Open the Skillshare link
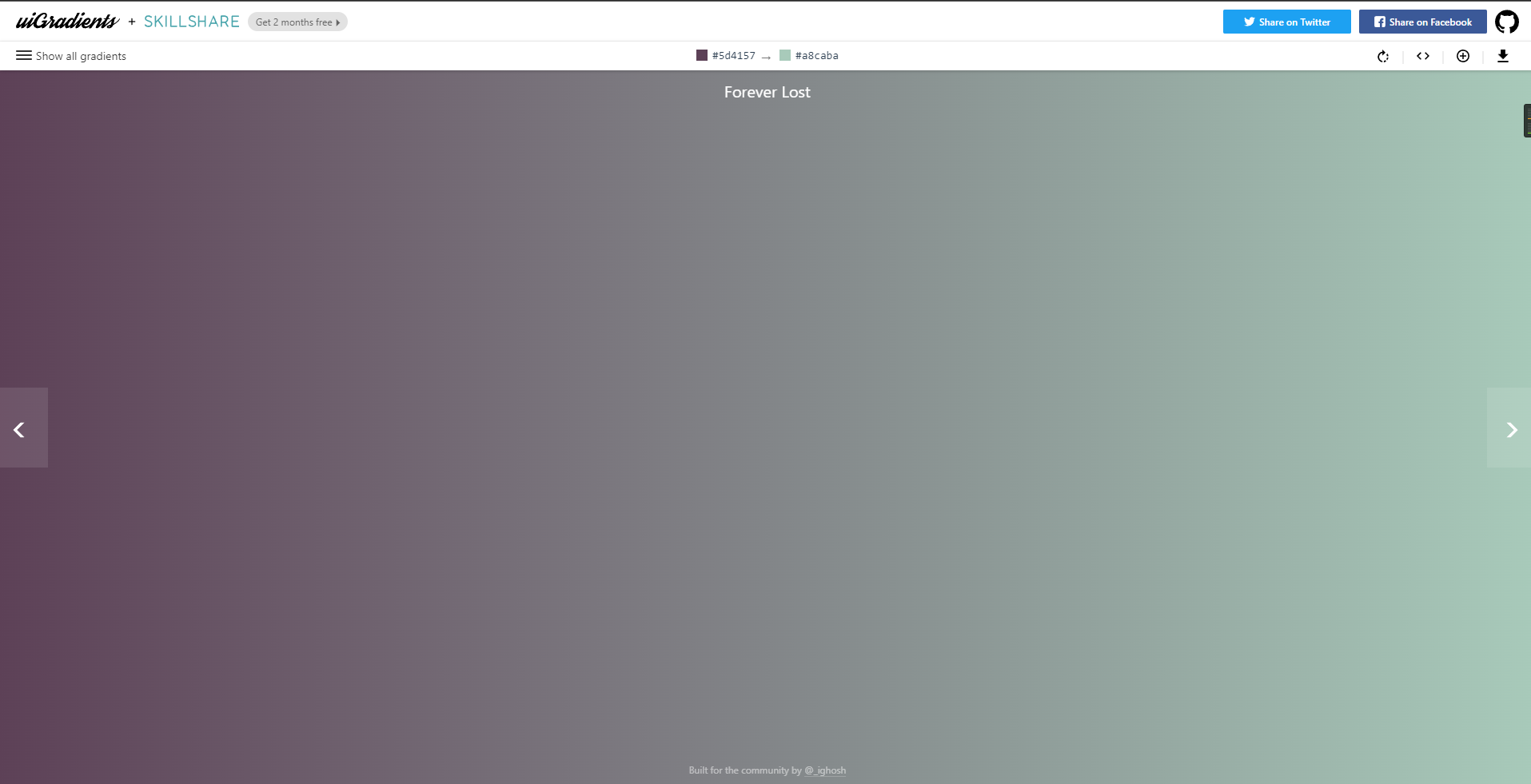The image size is (1531, 784). (192, 22)
